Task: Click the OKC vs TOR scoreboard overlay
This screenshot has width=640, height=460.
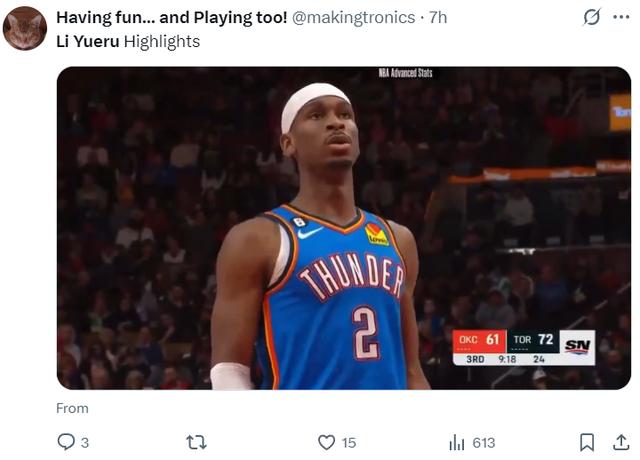Action: tap(524, 347)
